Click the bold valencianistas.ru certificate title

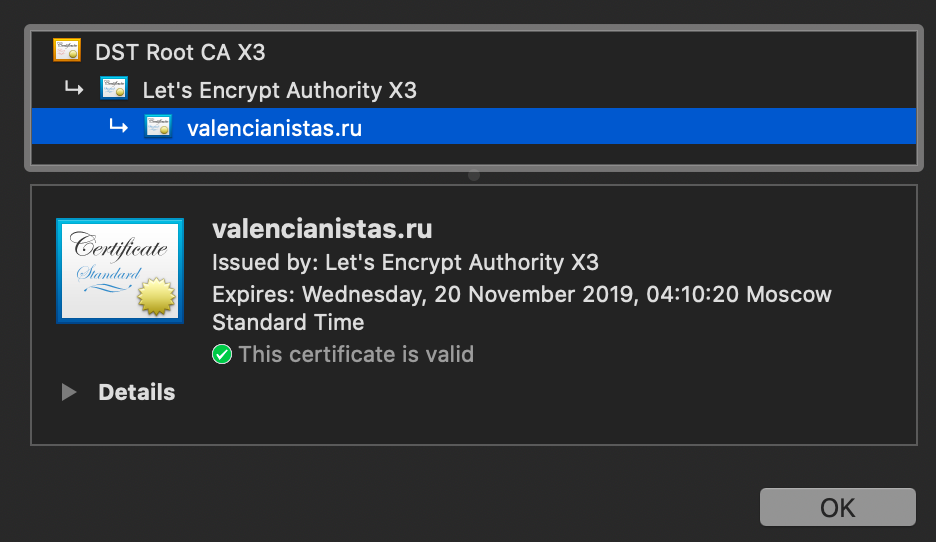click(x=322, y=229)
